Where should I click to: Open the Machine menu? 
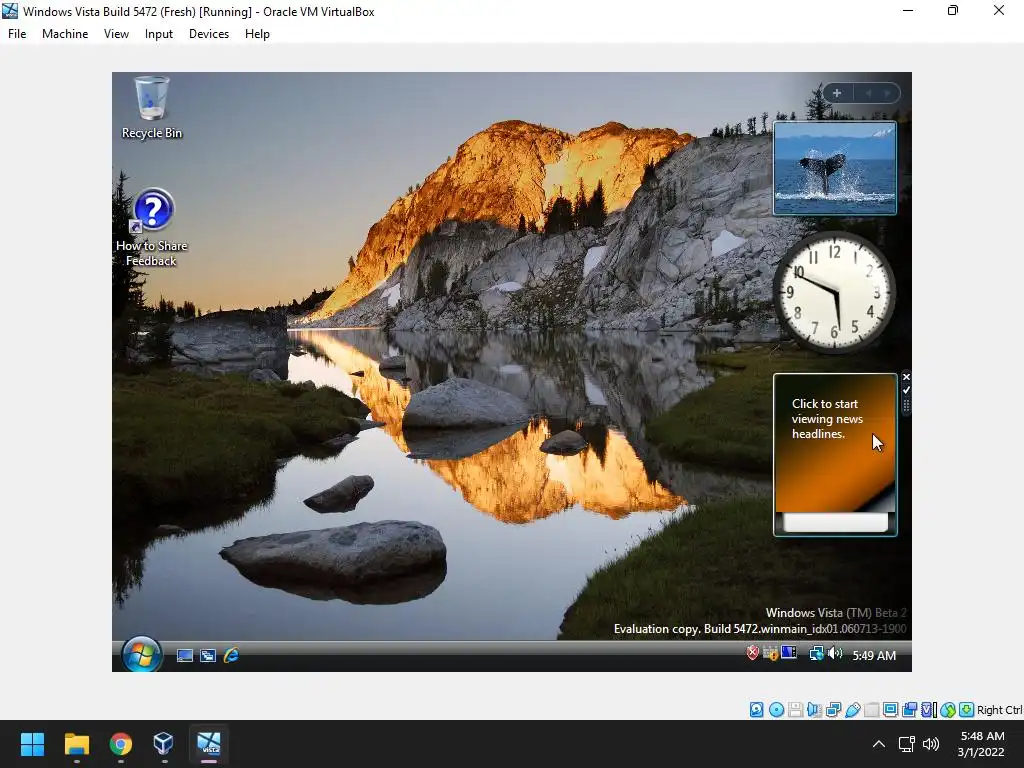(x=65, y=34)
